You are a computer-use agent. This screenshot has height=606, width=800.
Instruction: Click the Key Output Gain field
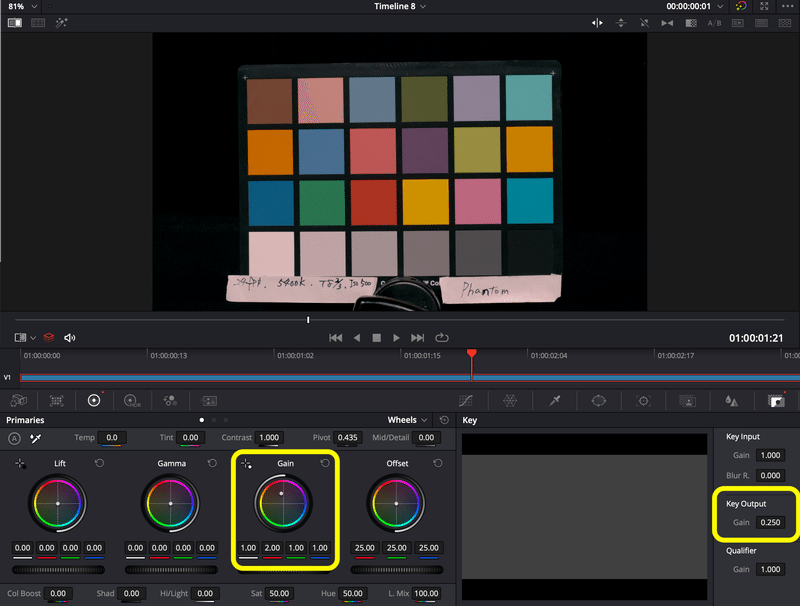(x=770, y=522)
